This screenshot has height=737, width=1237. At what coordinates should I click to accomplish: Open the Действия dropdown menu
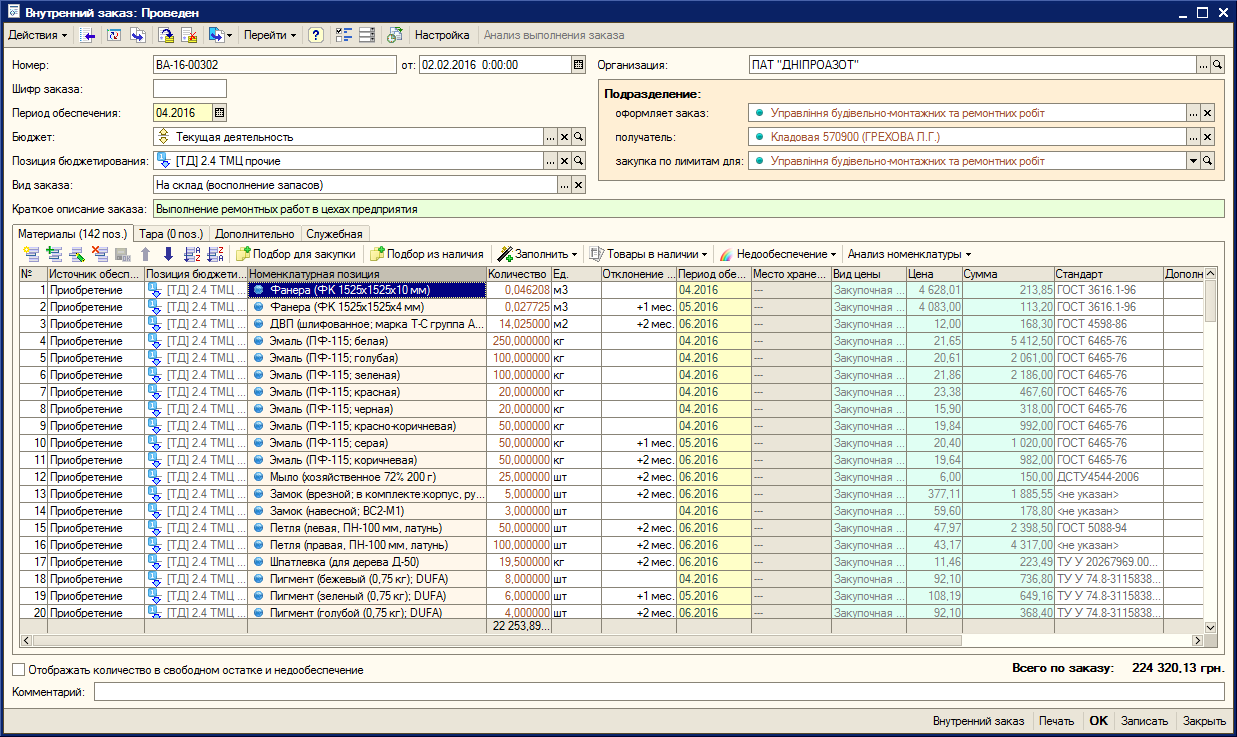point(38,35)
